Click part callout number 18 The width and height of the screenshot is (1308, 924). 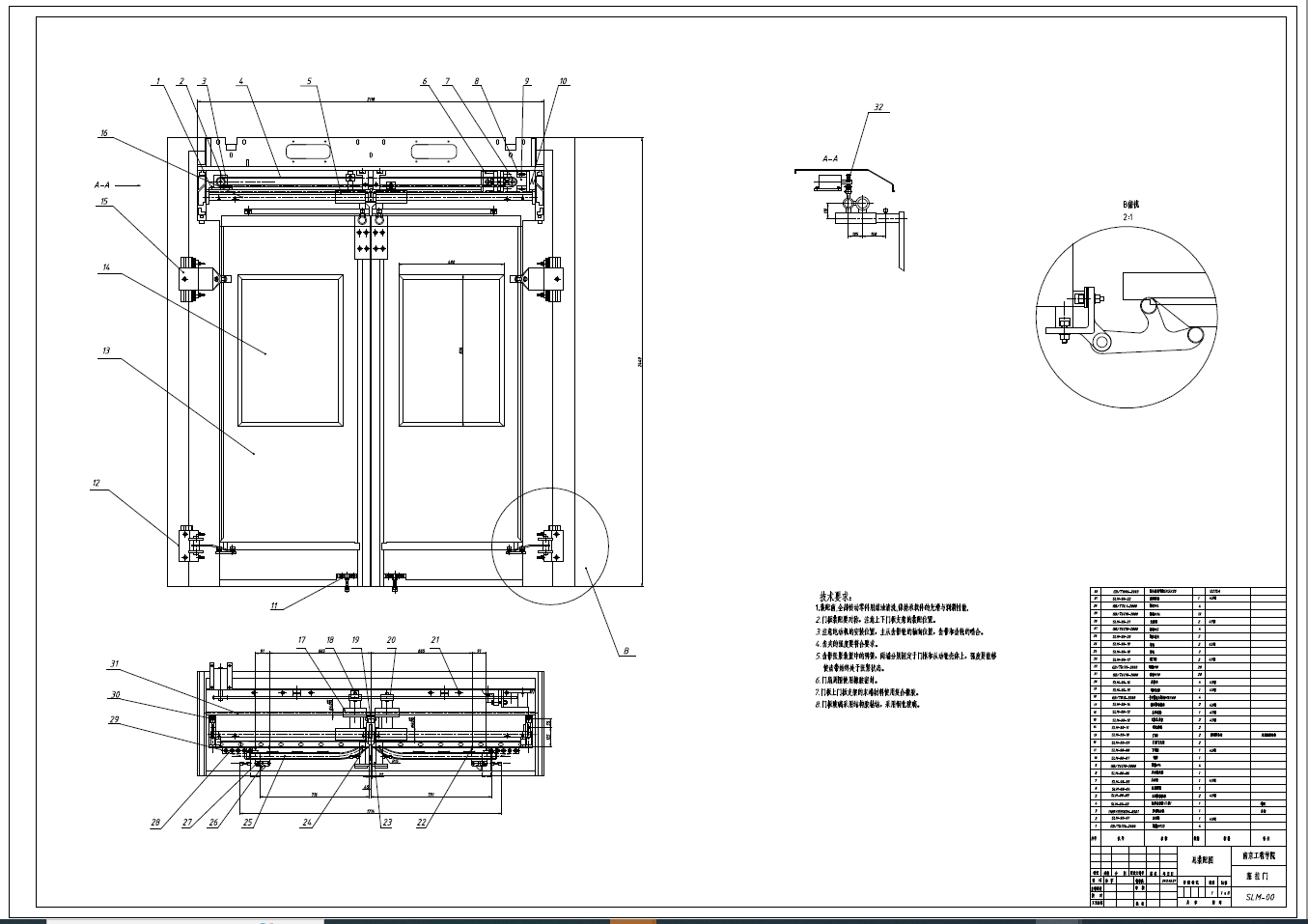coord(330,639)
